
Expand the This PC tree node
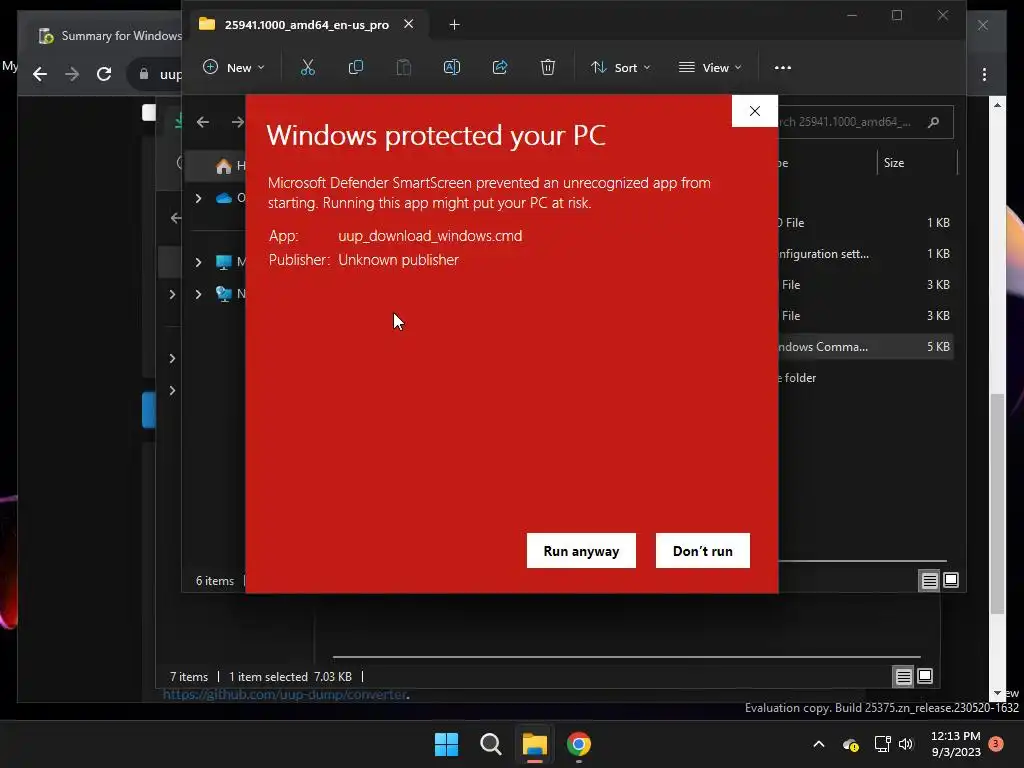pyautogui.click(x=199, y=262)
